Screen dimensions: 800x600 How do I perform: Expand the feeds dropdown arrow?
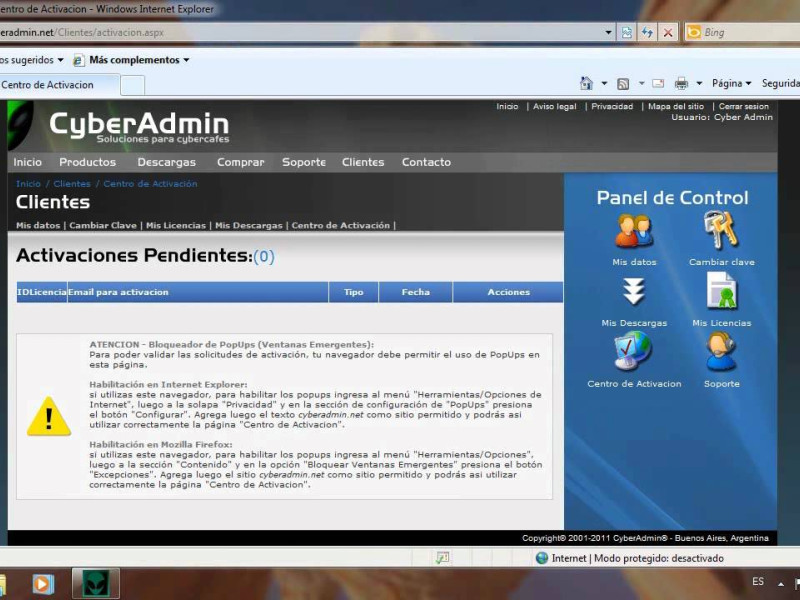point(641,83)
